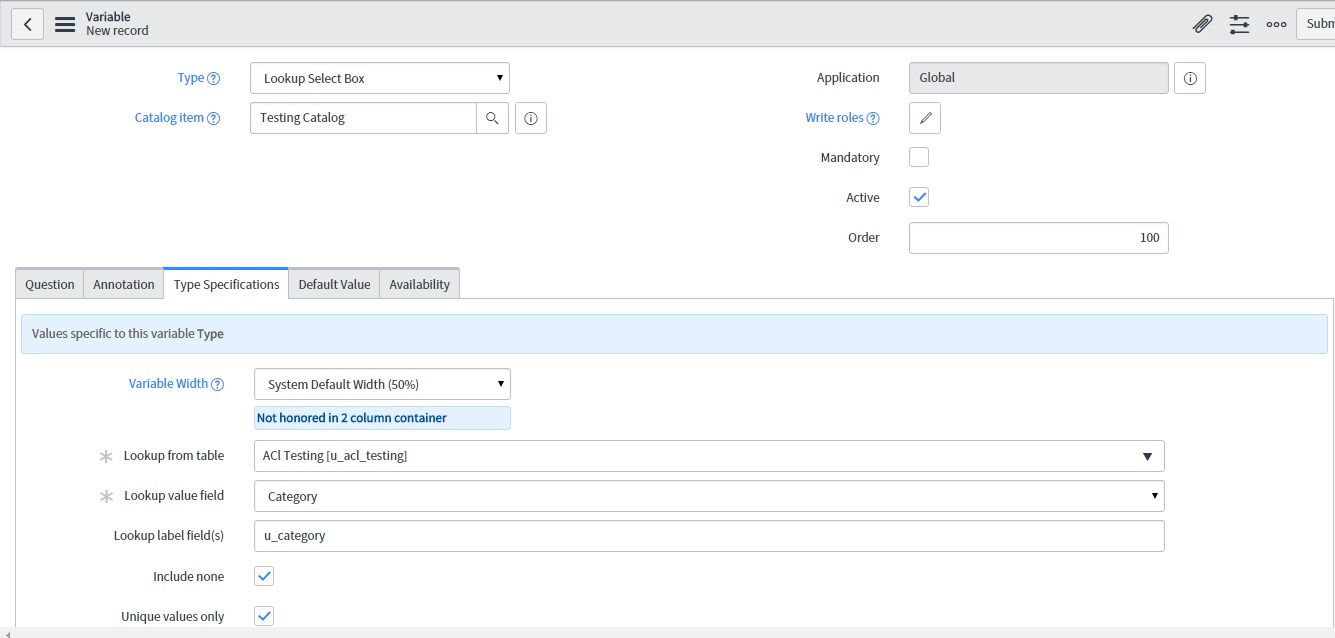Edit Write roles with pencil icon

point(925,118)
